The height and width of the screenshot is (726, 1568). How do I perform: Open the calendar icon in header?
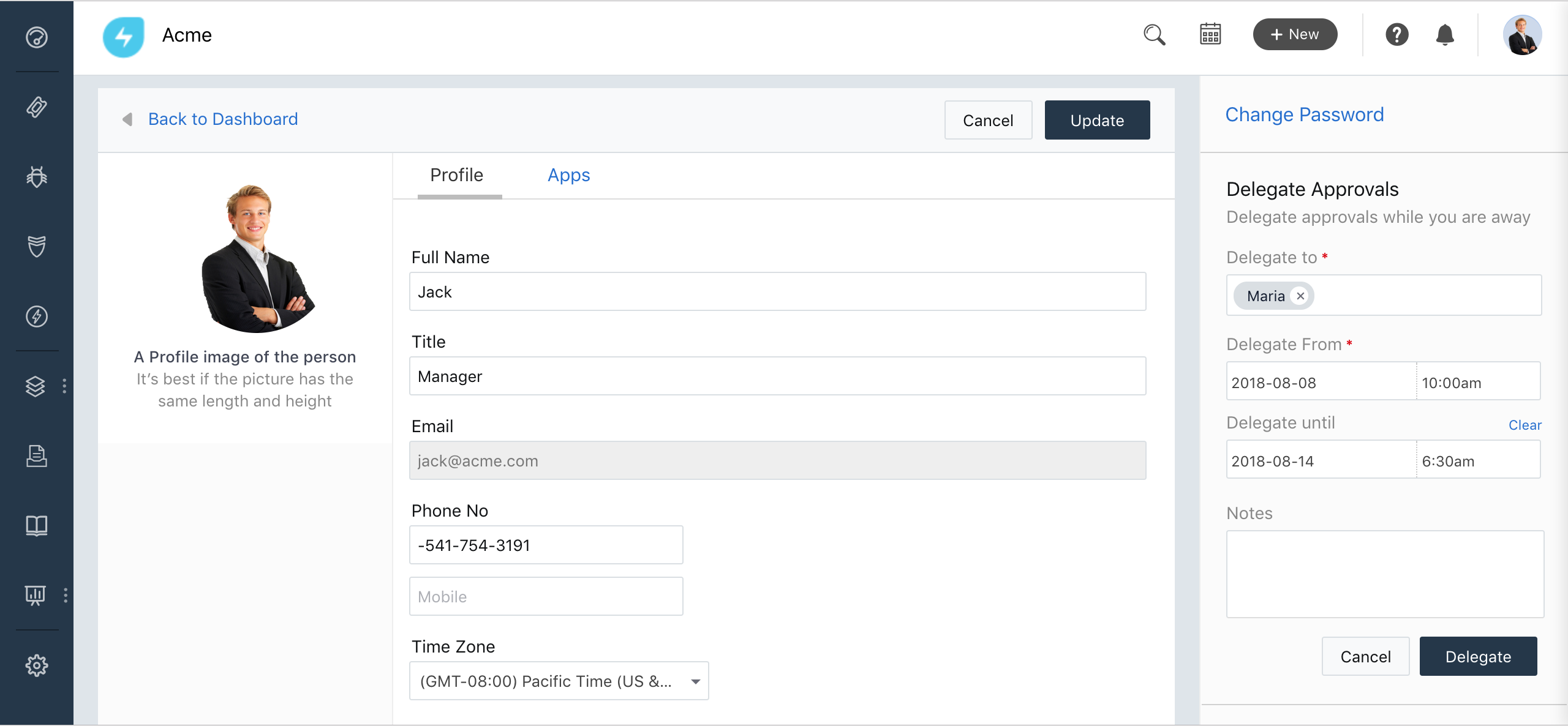1210,35
